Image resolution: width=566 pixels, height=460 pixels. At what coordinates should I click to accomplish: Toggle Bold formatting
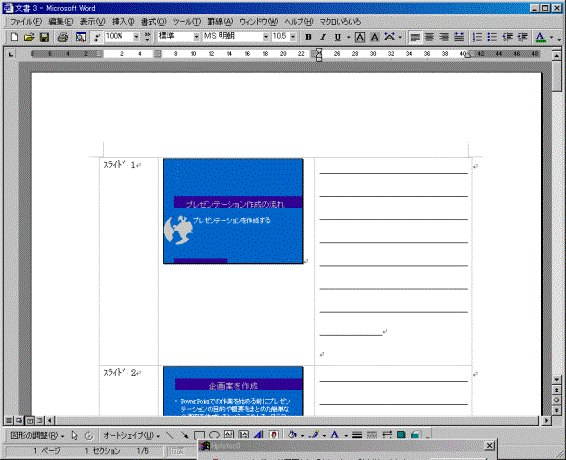pos(308,37)
